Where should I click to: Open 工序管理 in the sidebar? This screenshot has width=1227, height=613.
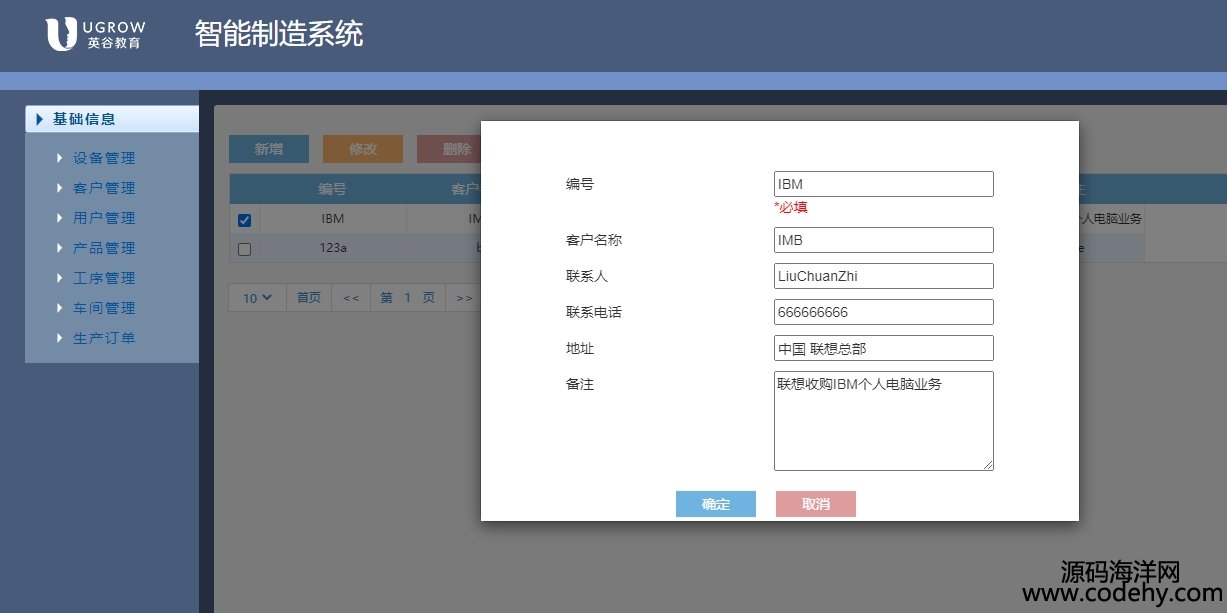click(x=103, y=278)
